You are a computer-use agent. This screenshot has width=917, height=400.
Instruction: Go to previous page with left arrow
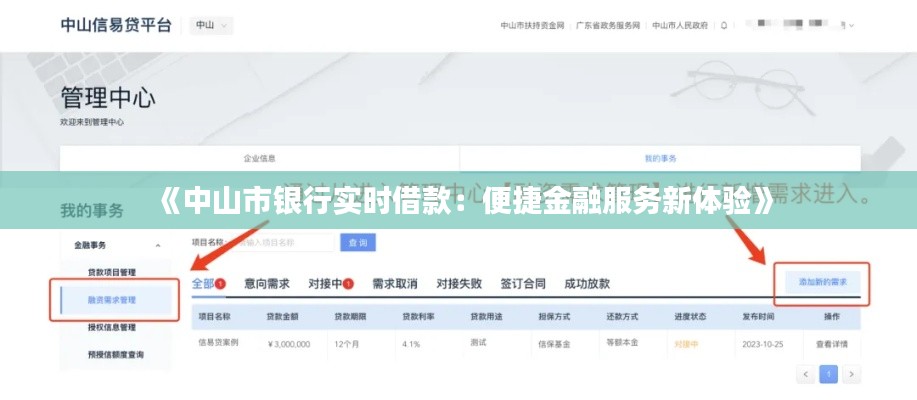(x=806, y=374)
